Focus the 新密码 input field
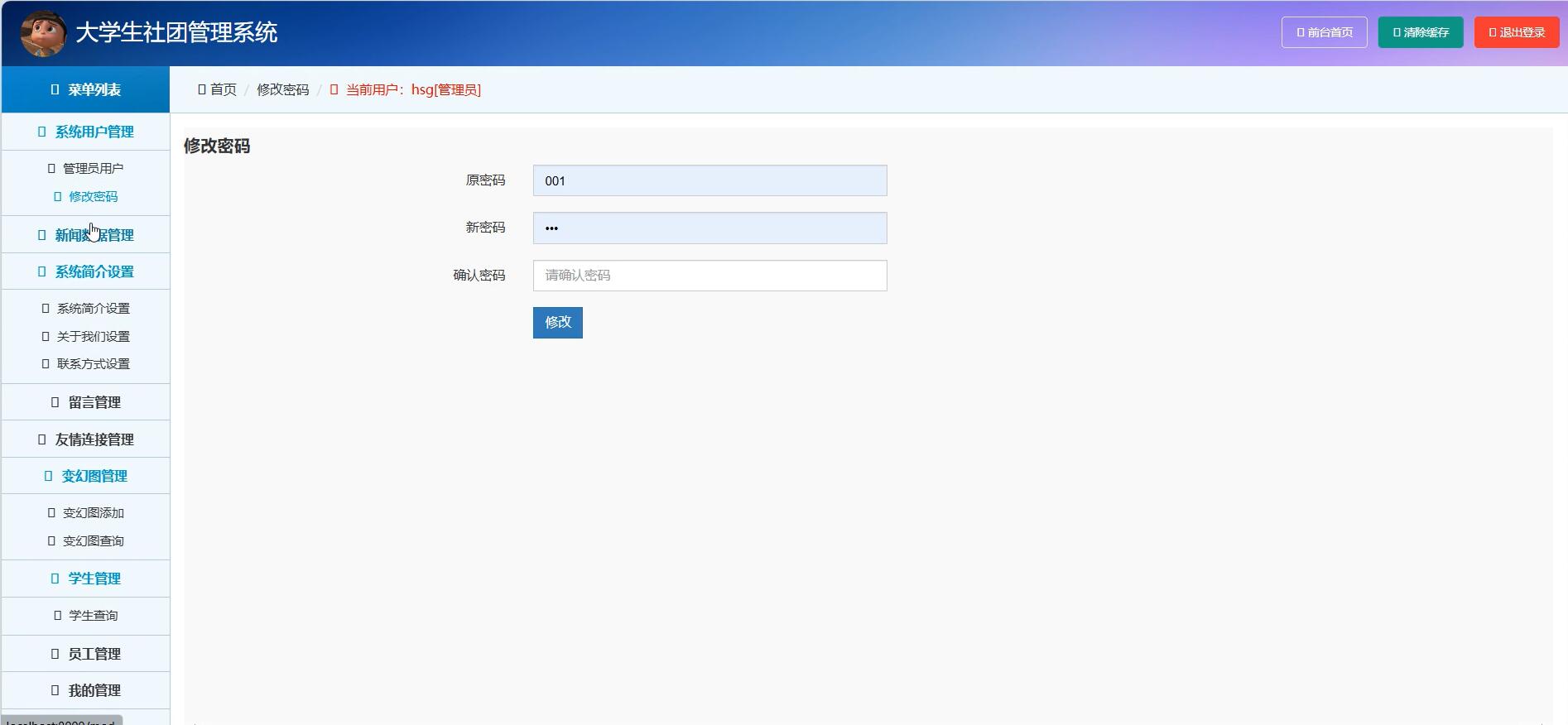The height and width of the screenshot is (725, 1568). pos(709,228)
